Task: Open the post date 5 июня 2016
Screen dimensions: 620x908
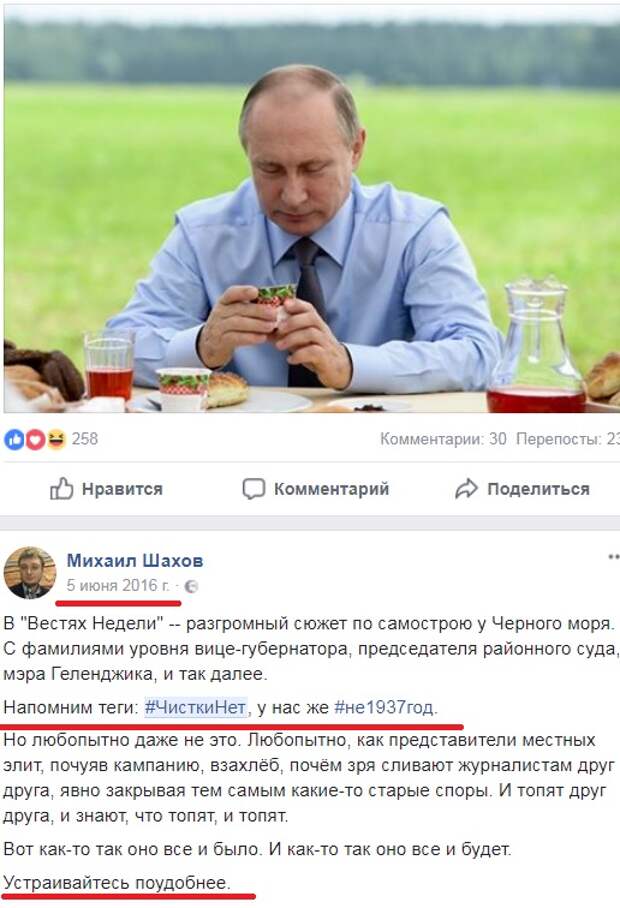Action: [118, 585]
